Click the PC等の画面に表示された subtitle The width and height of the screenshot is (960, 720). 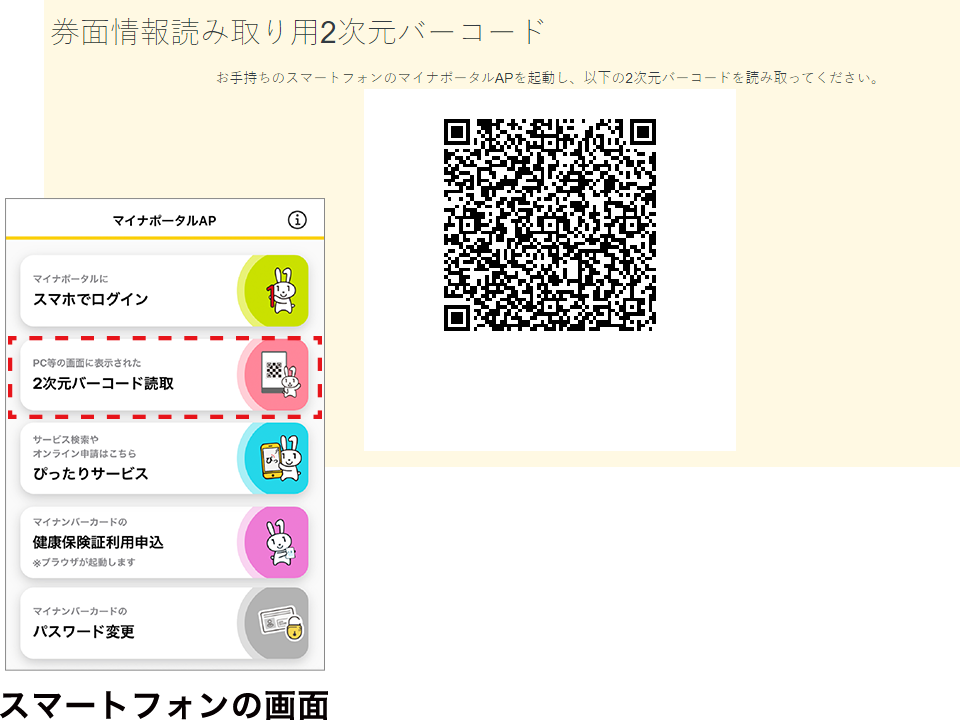(87, 362)
